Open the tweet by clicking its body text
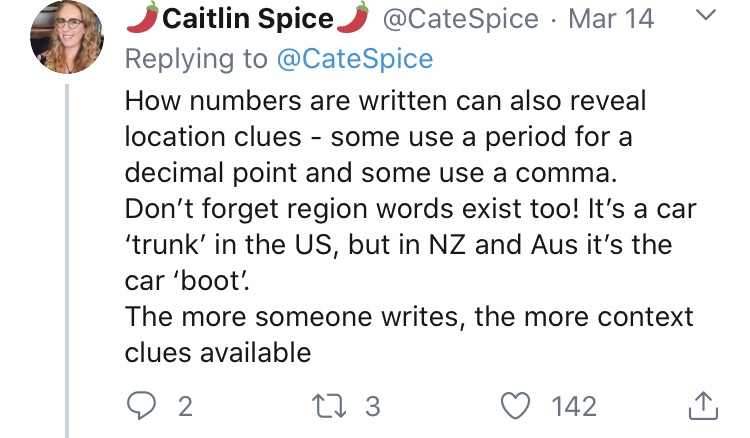 point(409,227)
